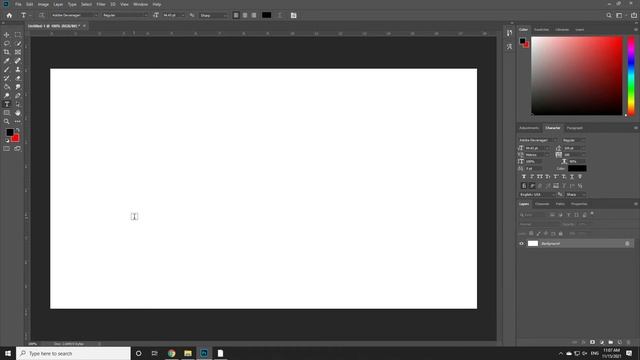Click the Delete layer trash icon
This screenshot has width=640, height=360.
point(629,342)
